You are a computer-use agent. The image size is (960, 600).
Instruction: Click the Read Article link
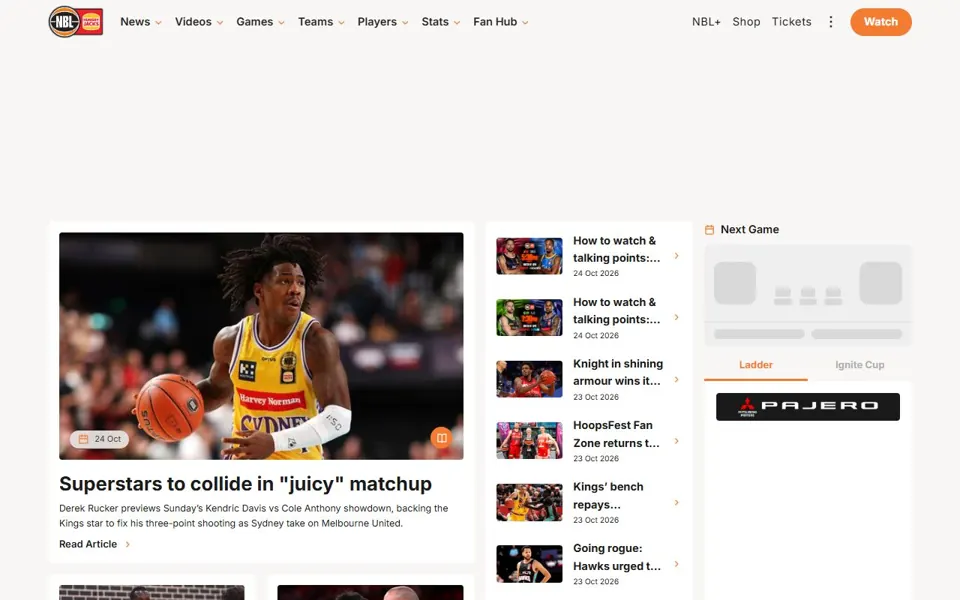[88, 544]
